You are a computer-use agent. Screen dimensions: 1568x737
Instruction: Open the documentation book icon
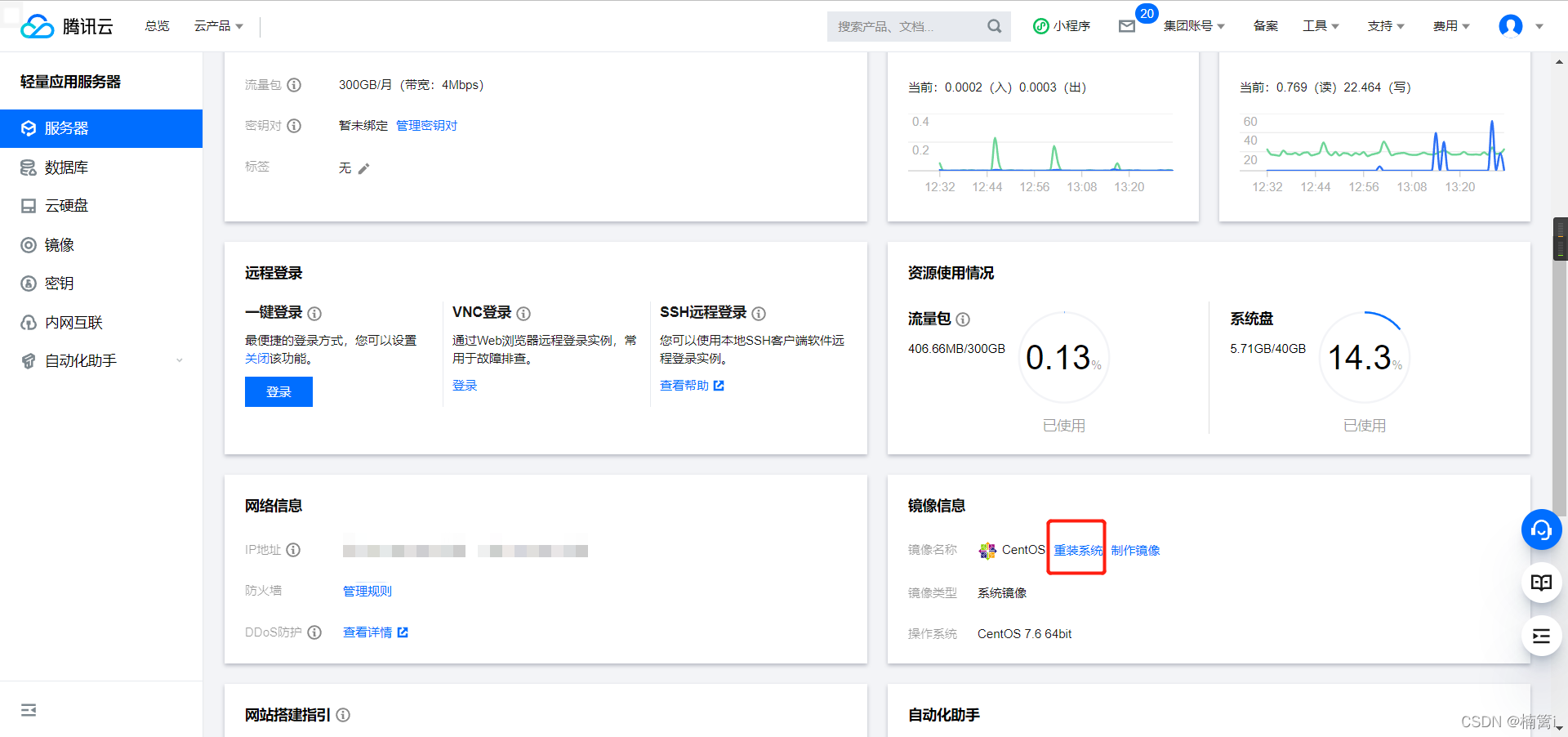(1541, 583)
